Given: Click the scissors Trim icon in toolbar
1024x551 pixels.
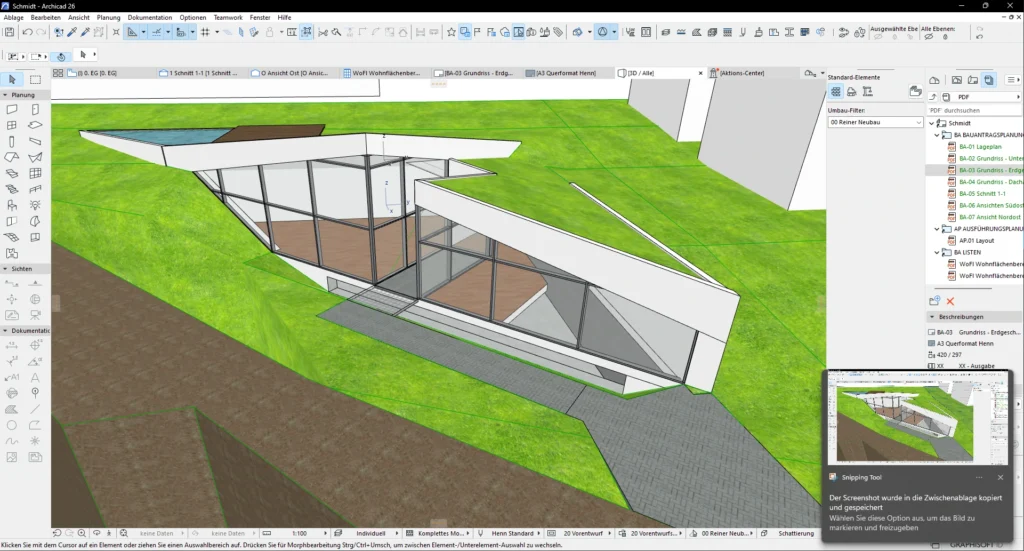Looking at the screenshot, I should [323, 32].
